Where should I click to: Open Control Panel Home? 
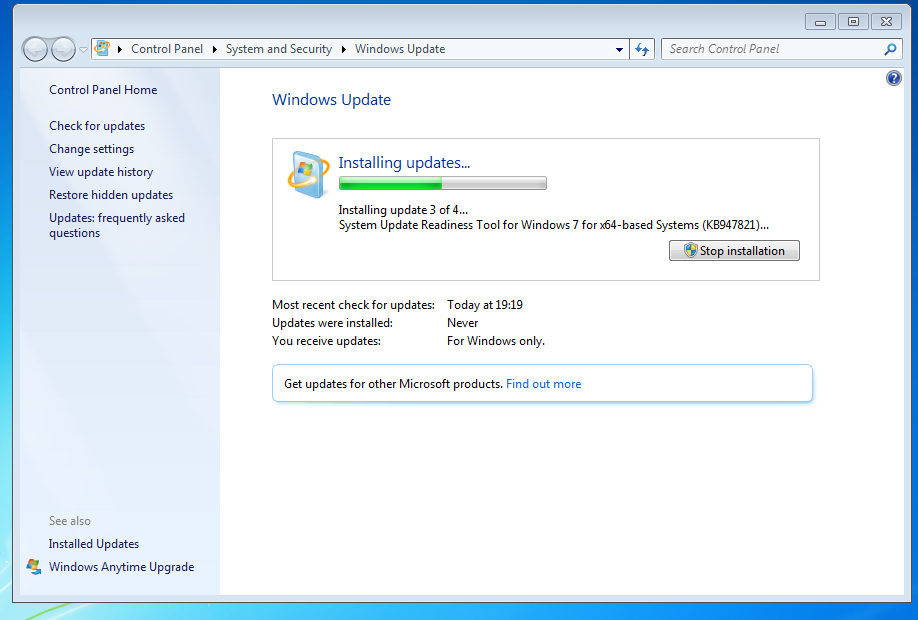[x=103, y=90]
